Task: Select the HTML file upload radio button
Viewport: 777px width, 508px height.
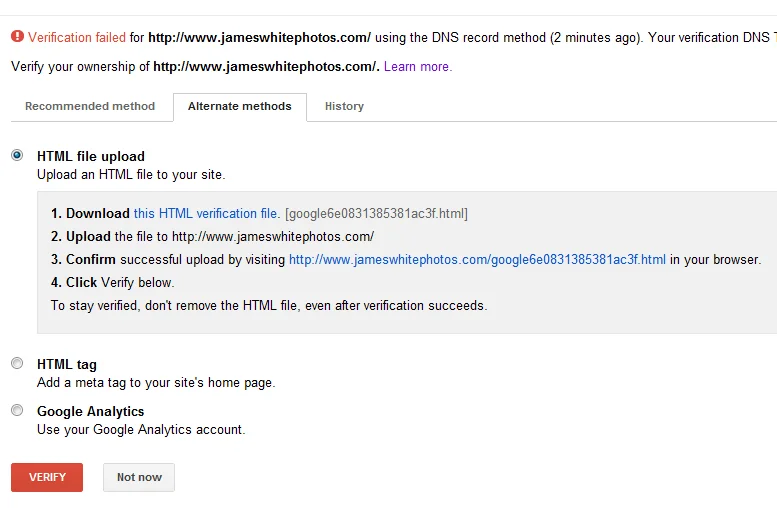Action: 17,155
